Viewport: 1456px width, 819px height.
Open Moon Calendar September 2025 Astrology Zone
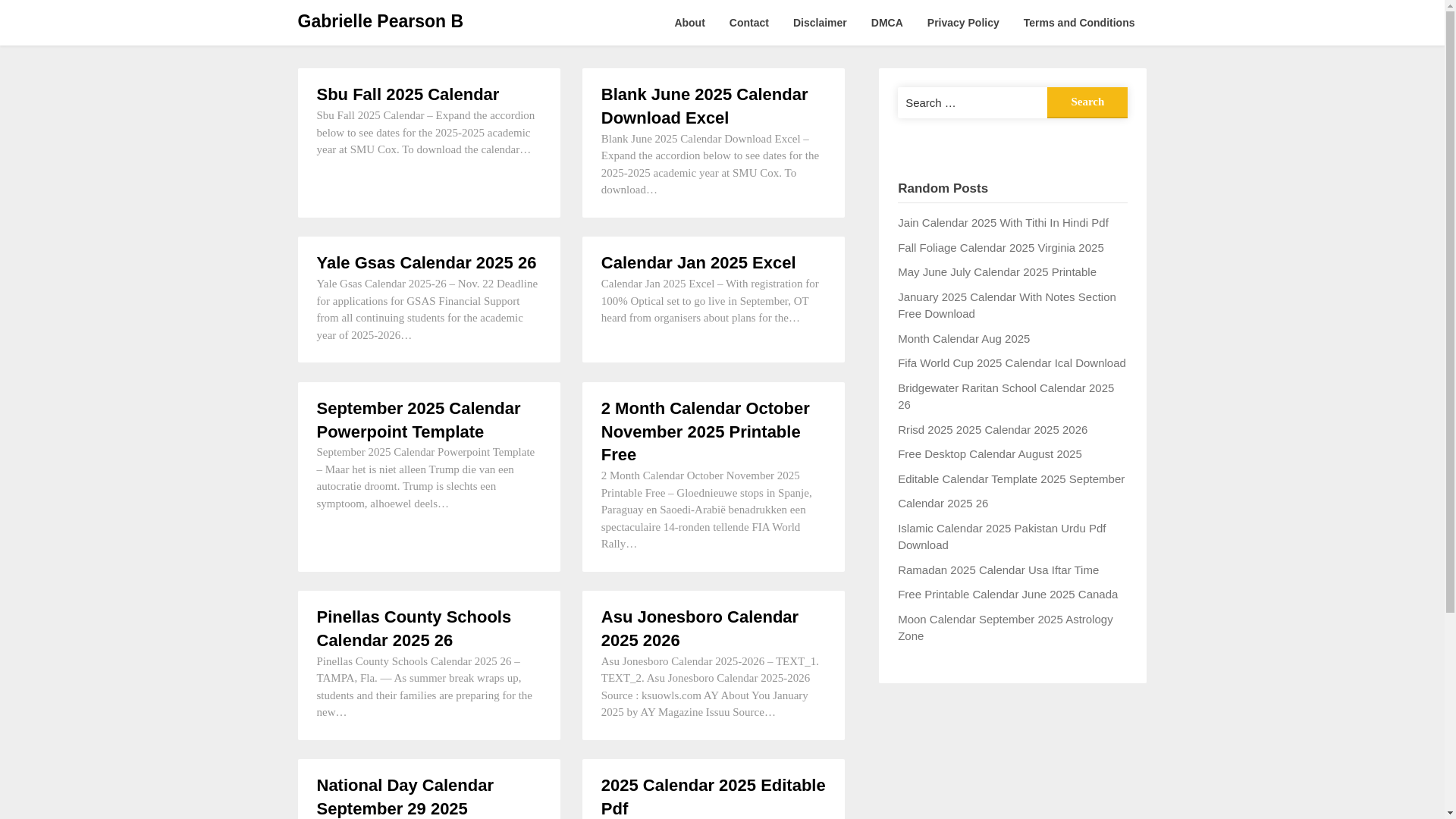[1006, 628]
